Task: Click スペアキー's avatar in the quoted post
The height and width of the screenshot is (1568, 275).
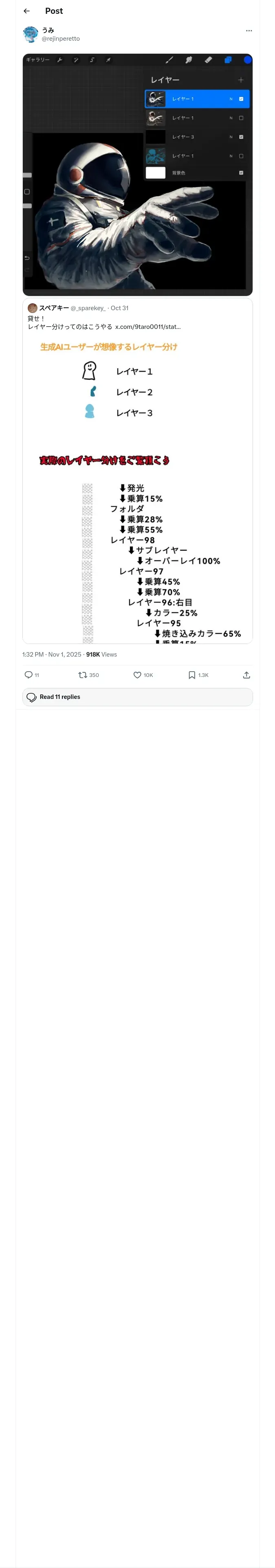Action: point(32,308)
